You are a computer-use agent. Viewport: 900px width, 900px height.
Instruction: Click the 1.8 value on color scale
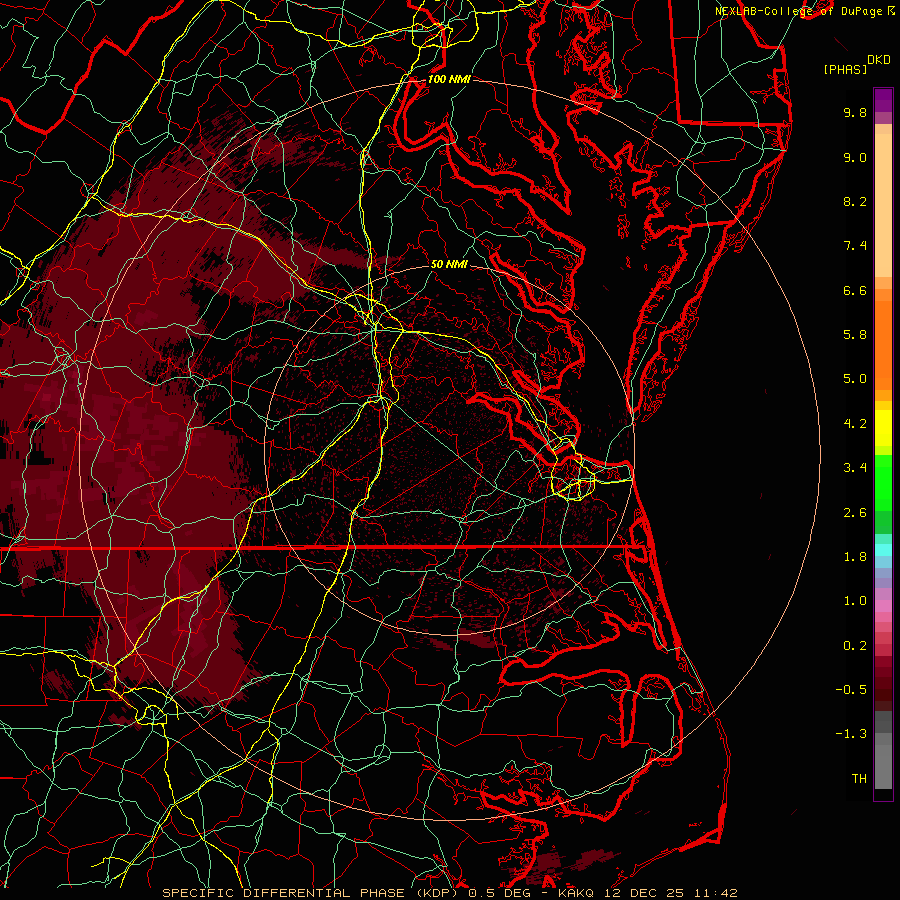coord(855,557)
